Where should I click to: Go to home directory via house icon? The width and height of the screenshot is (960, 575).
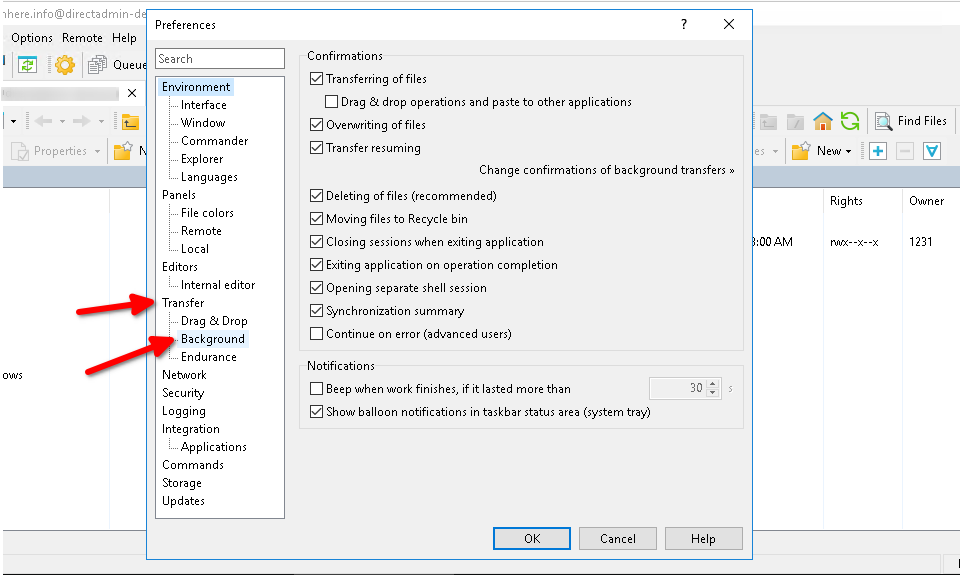(x=822, y=122)
